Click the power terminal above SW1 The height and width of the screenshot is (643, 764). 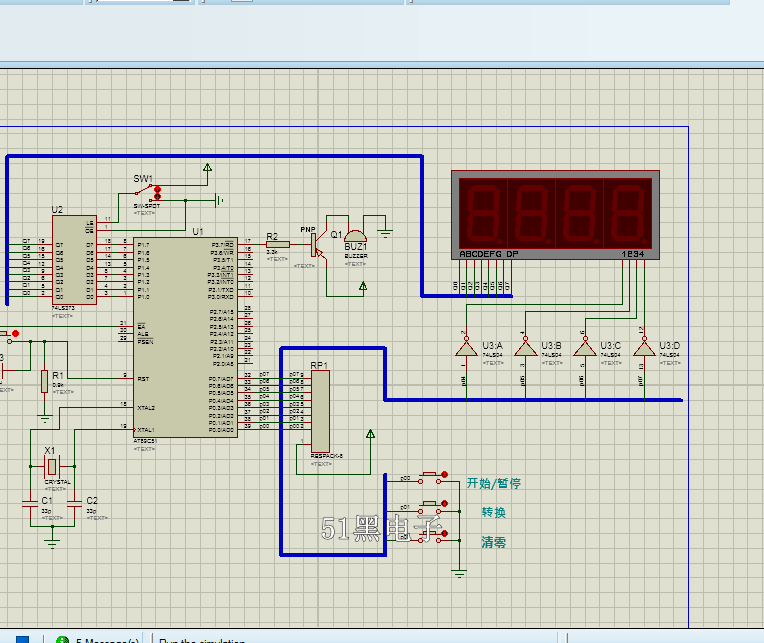208,168
